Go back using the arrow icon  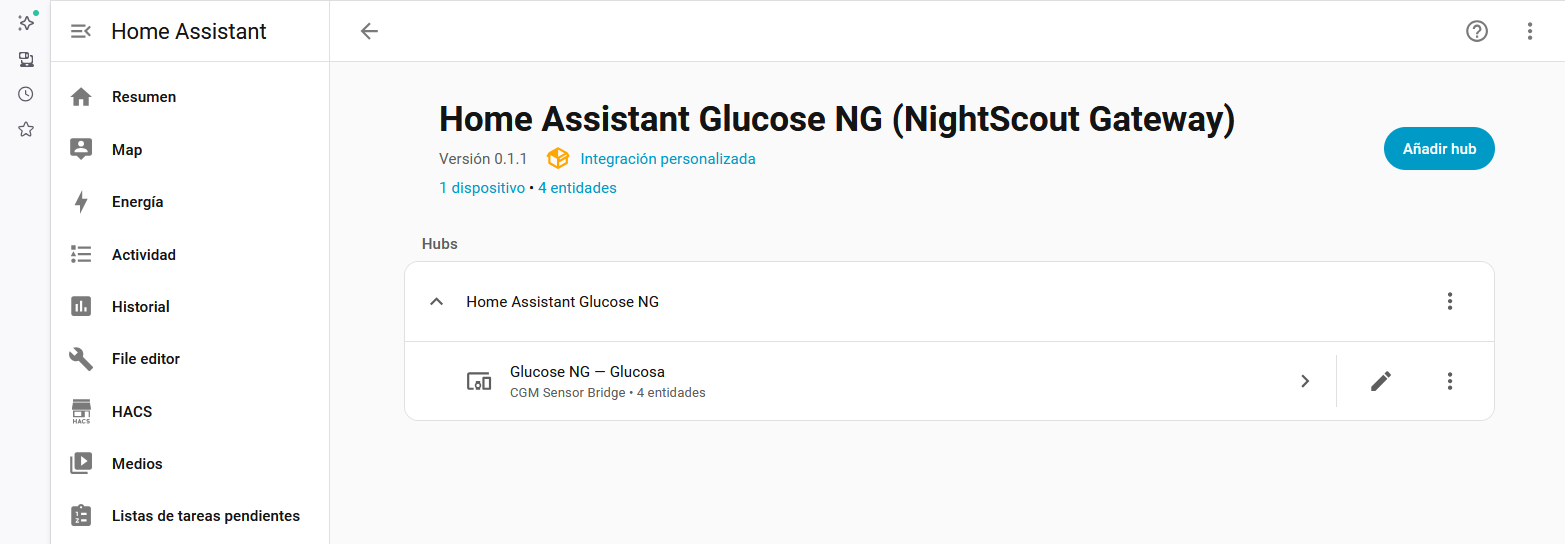tap(369, 31)
